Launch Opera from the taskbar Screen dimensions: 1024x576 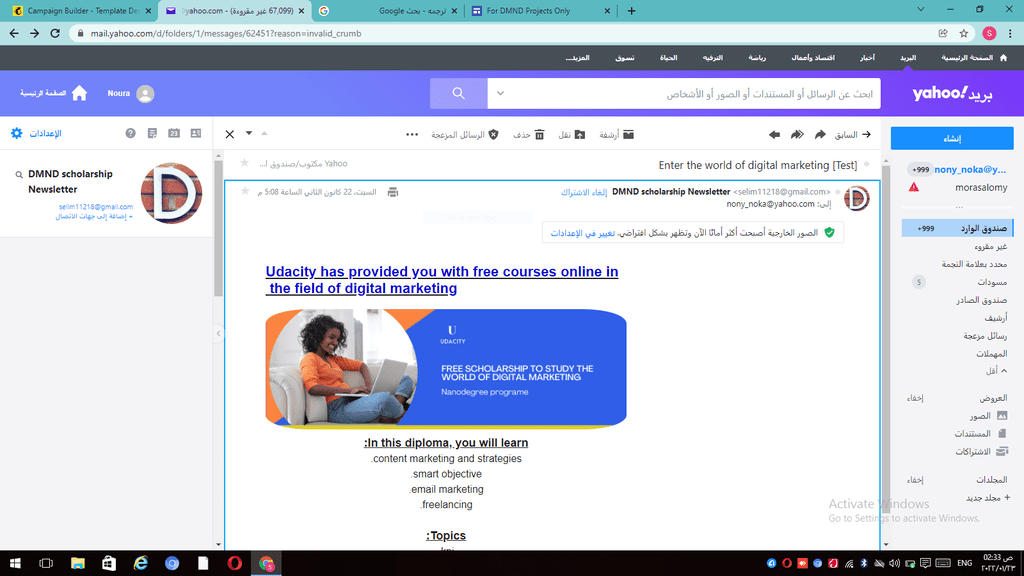[234, 563]
